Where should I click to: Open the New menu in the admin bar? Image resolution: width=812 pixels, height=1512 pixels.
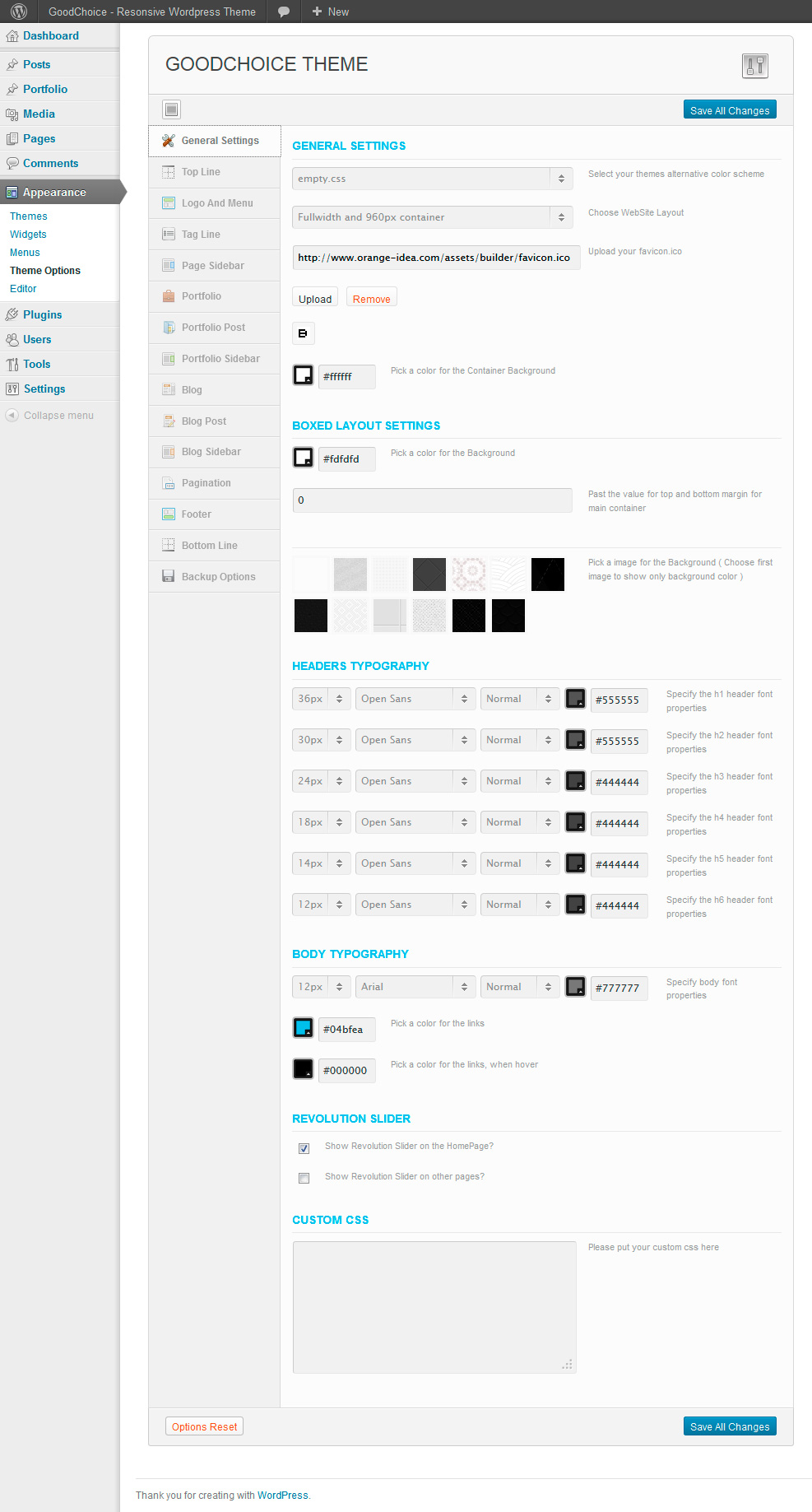tap(330, 12)
